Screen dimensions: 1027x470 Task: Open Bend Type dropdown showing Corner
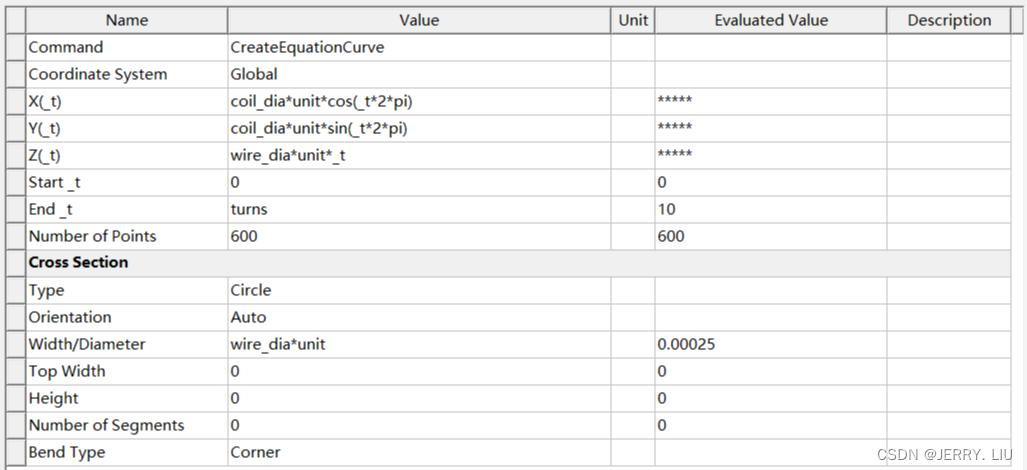tap(419, 452)
